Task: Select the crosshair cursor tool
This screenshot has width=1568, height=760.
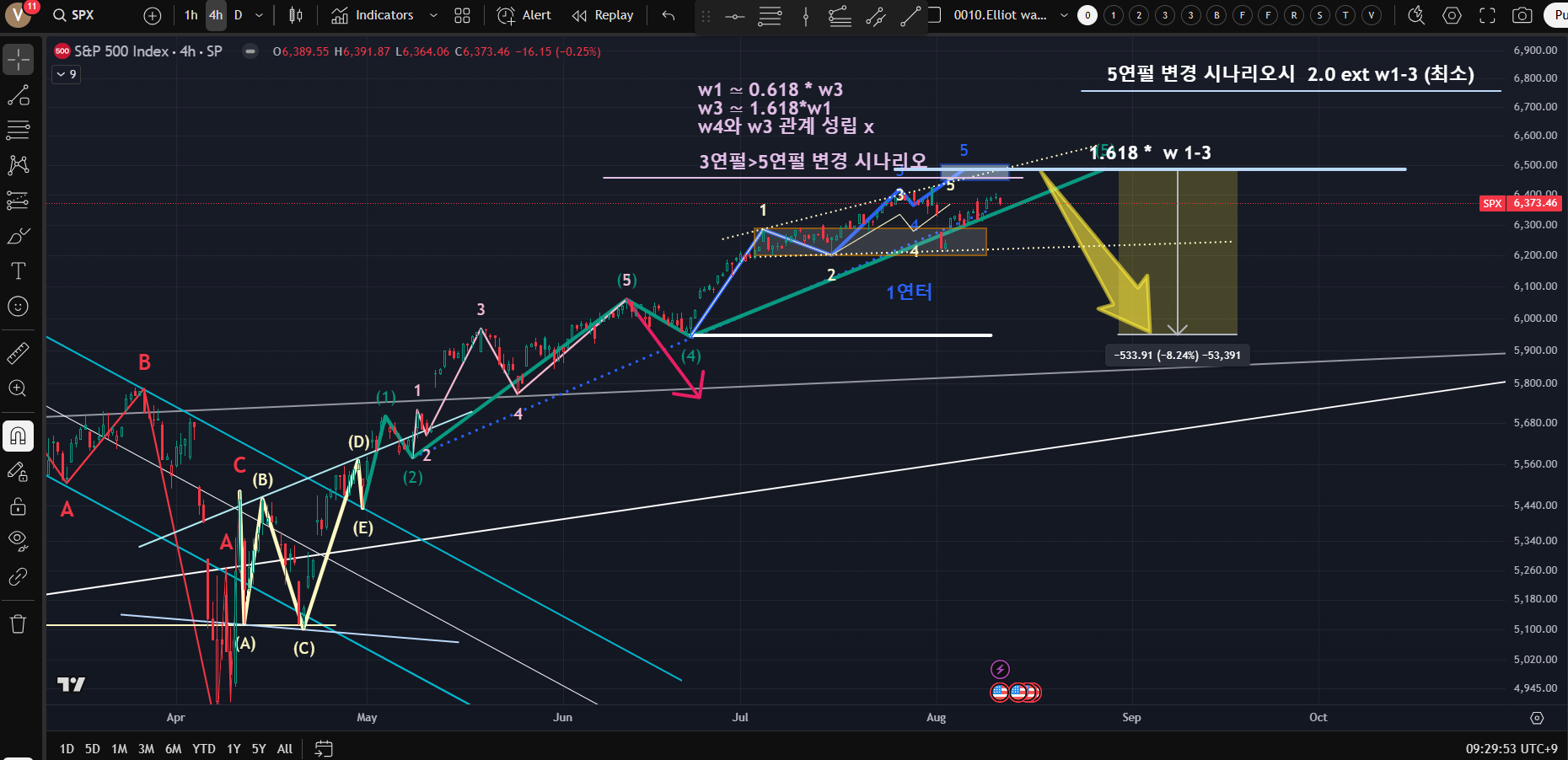Action: [18, 60]
